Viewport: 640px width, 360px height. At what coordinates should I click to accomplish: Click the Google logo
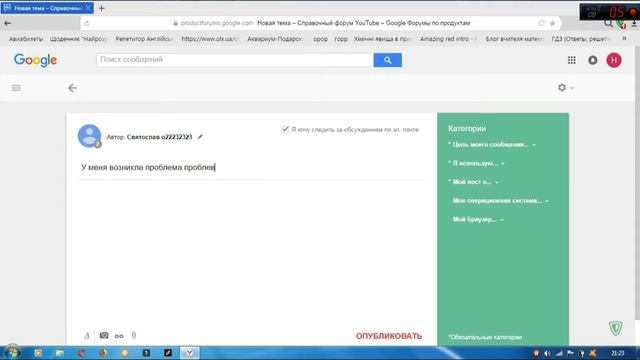pos(36,60)
